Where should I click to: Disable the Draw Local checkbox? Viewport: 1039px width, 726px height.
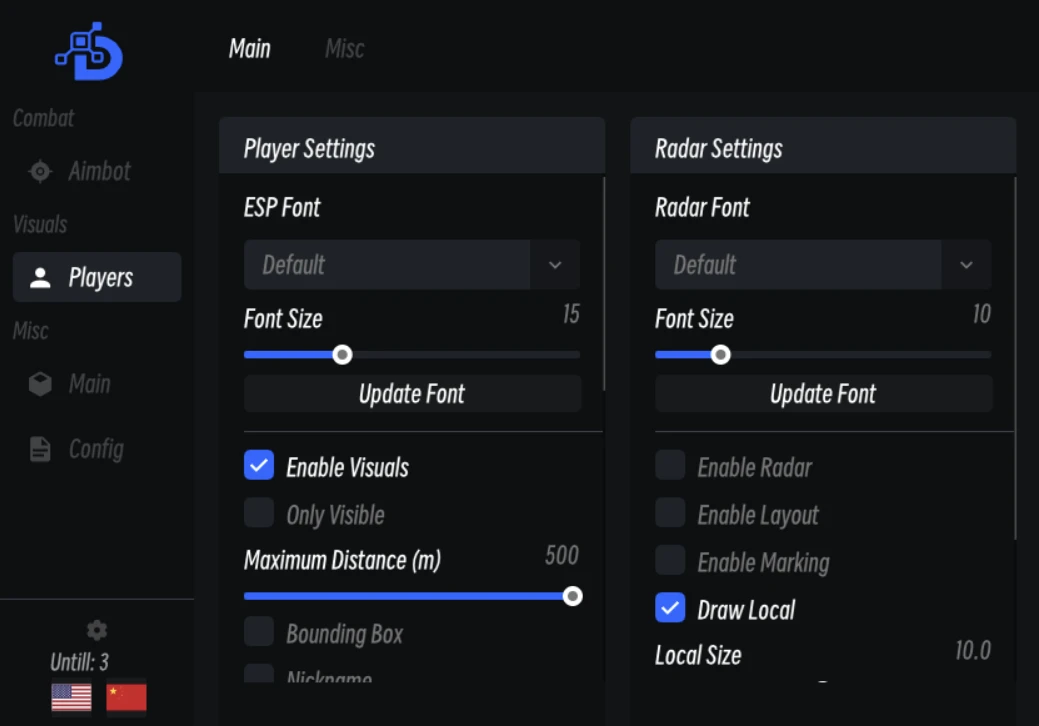pyautogui.click(x=670, y=607)
